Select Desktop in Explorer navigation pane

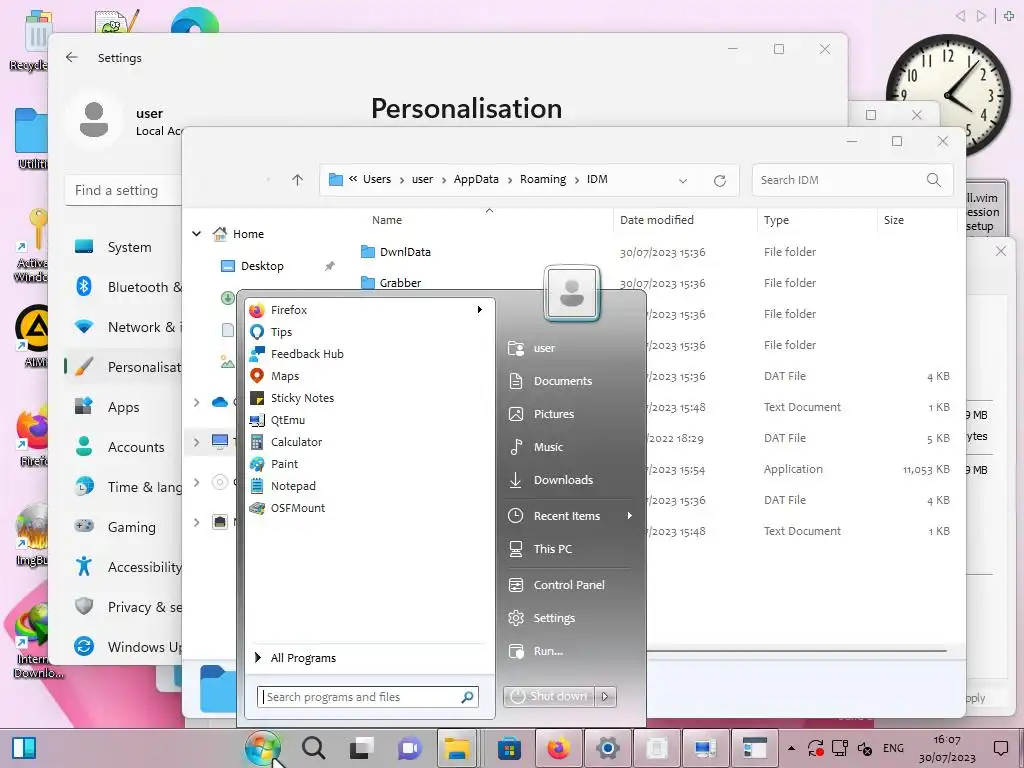[262, 266]
